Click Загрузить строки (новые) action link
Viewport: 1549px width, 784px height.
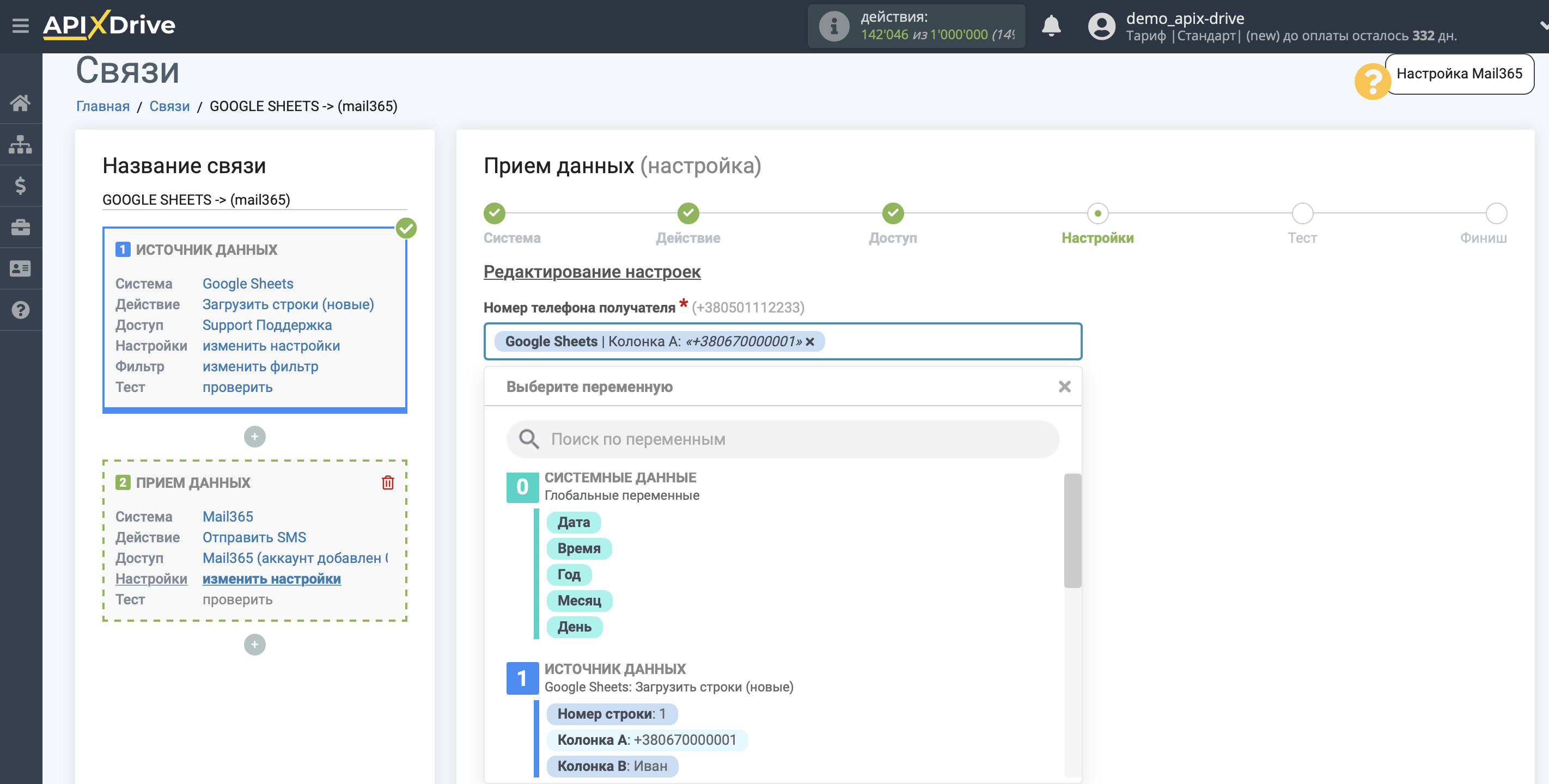[288, 304]
